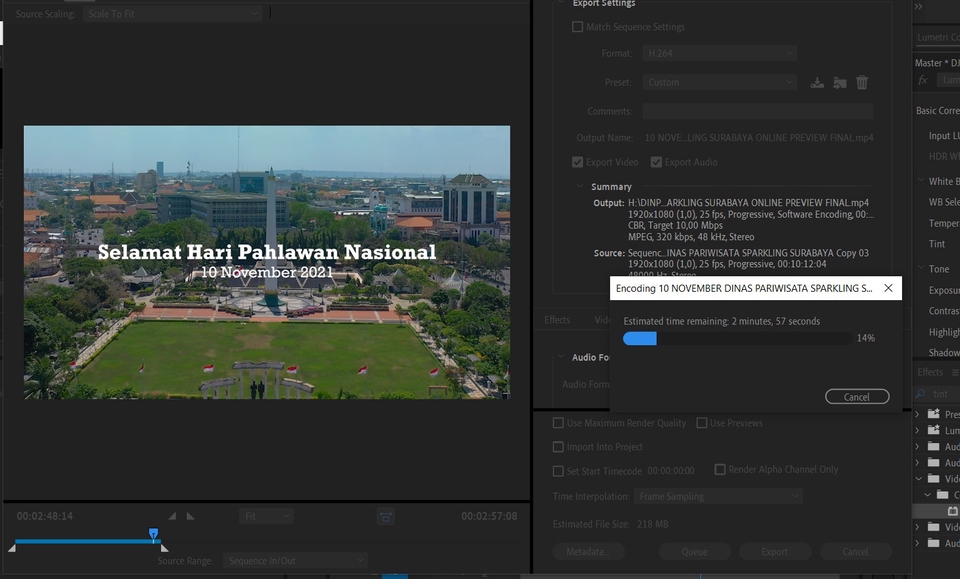Open the Format H.264 dropdown

[719, 53]
